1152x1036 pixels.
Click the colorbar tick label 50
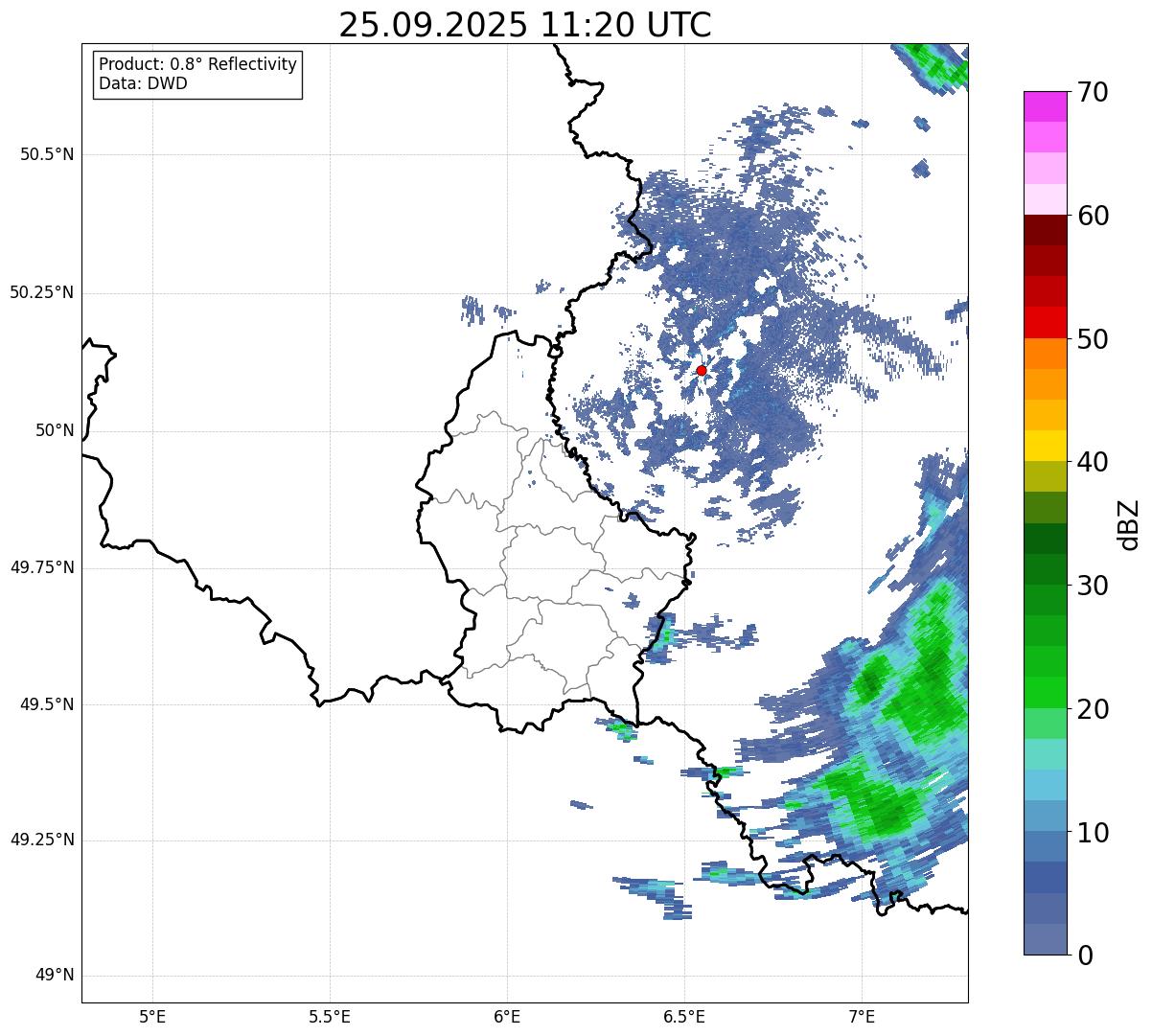pyautogui.click(x=1094, y=339)
